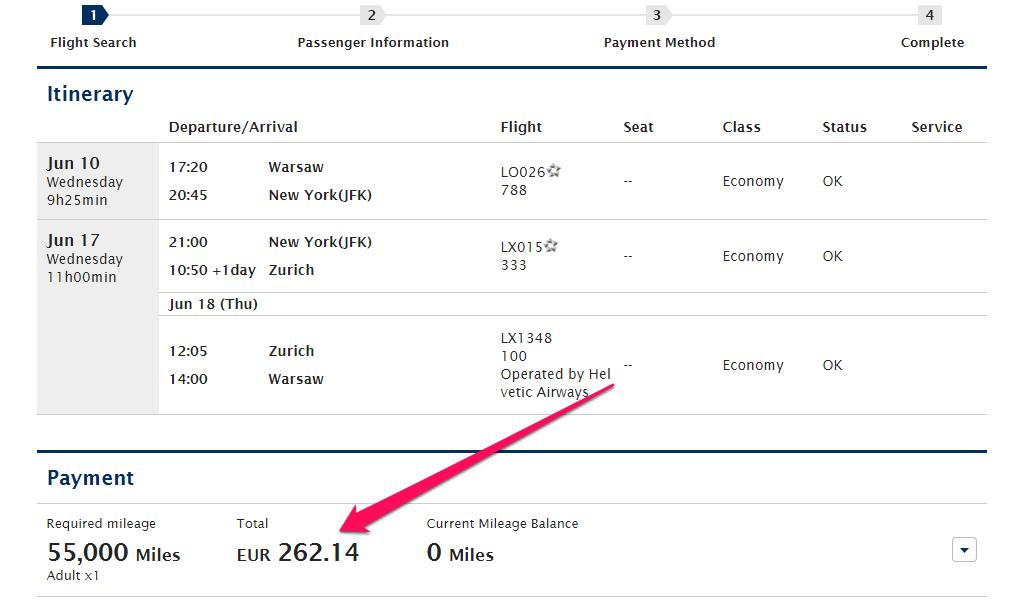Click flight number LX015
Image resolution: width=1028 pixels, height=606 pixels.
521,247
